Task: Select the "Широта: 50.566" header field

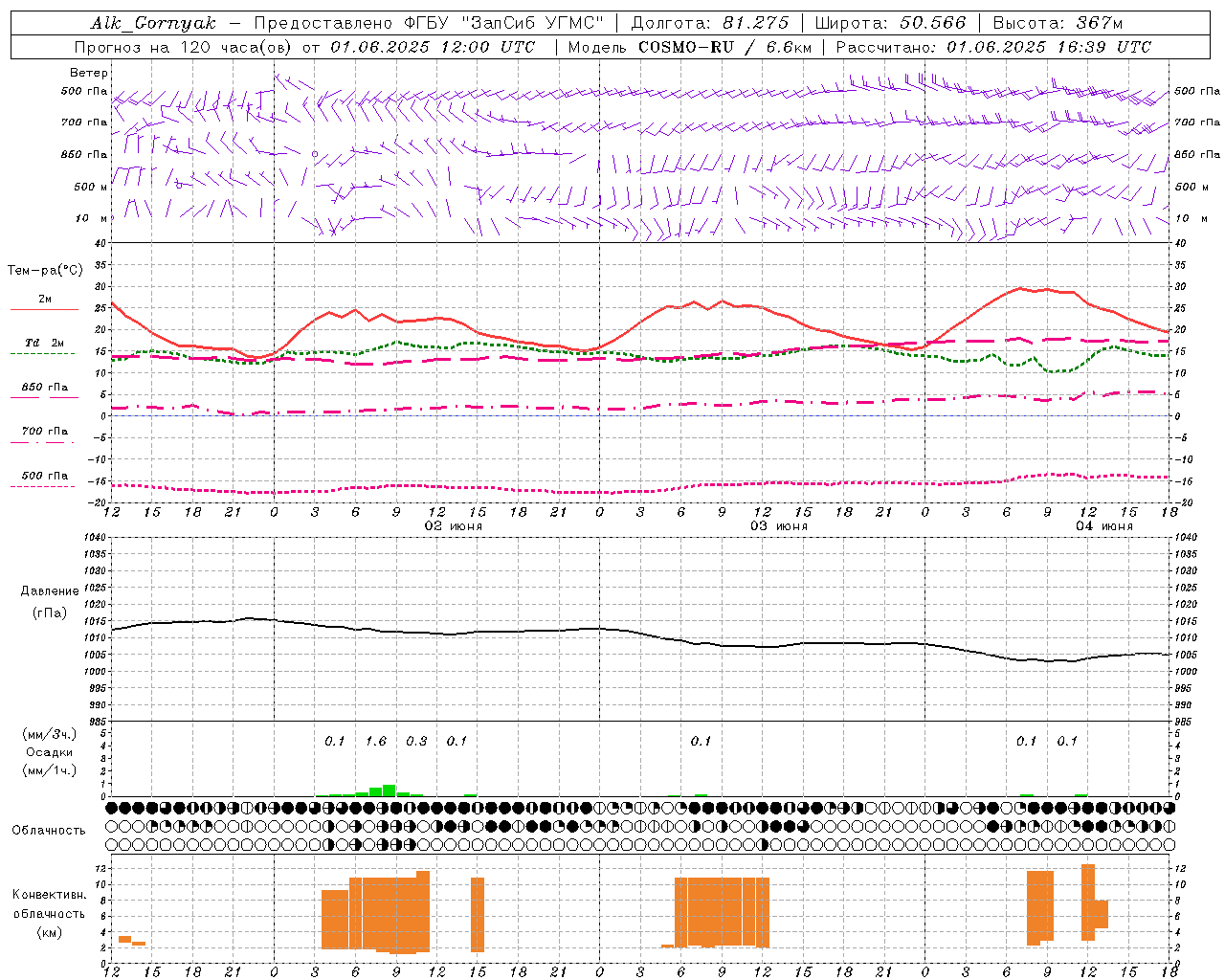Action: tap(890, 23)
